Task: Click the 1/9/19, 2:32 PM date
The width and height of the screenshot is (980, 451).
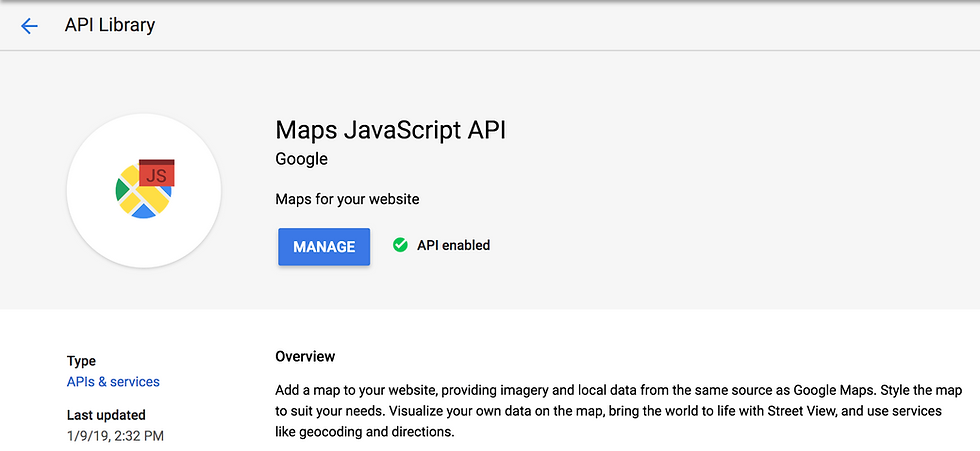Action: click(115, 436)
